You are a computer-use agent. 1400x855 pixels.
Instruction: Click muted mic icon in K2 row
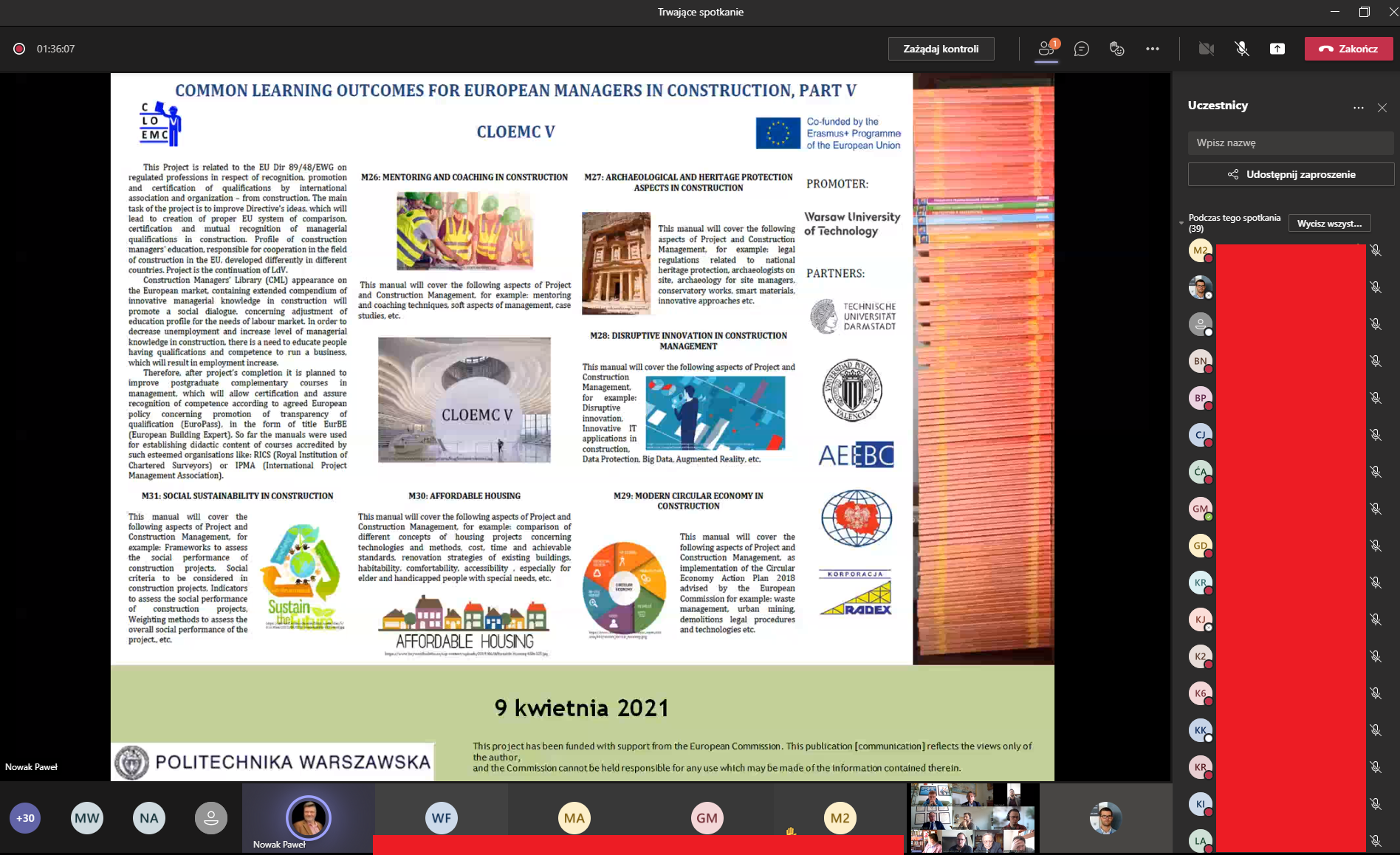(1376, 656)
